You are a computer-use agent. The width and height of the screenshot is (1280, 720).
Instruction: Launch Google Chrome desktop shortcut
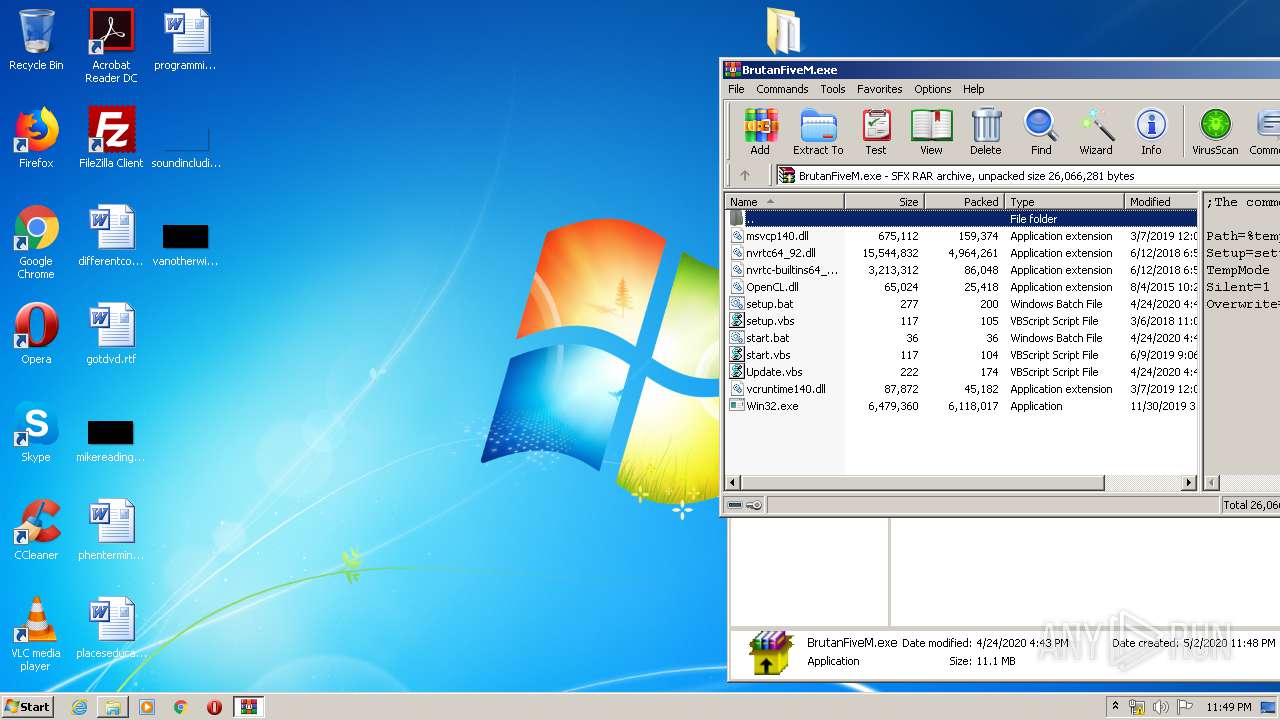36,242
